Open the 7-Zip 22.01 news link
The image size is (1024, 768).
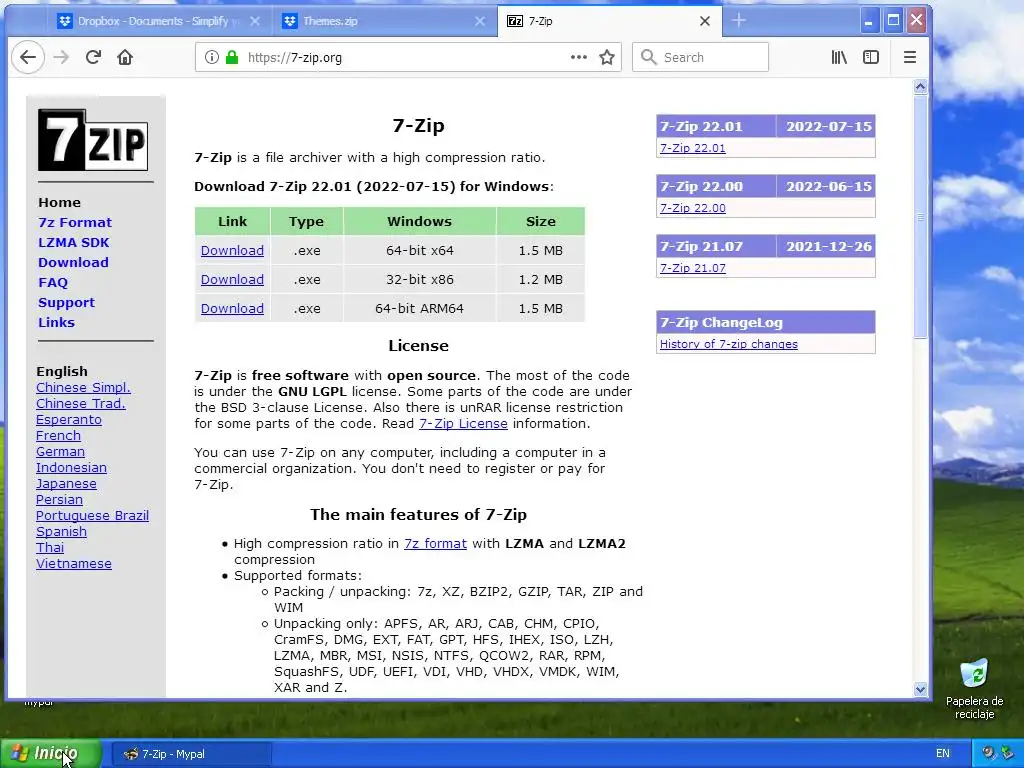(692, 148)
